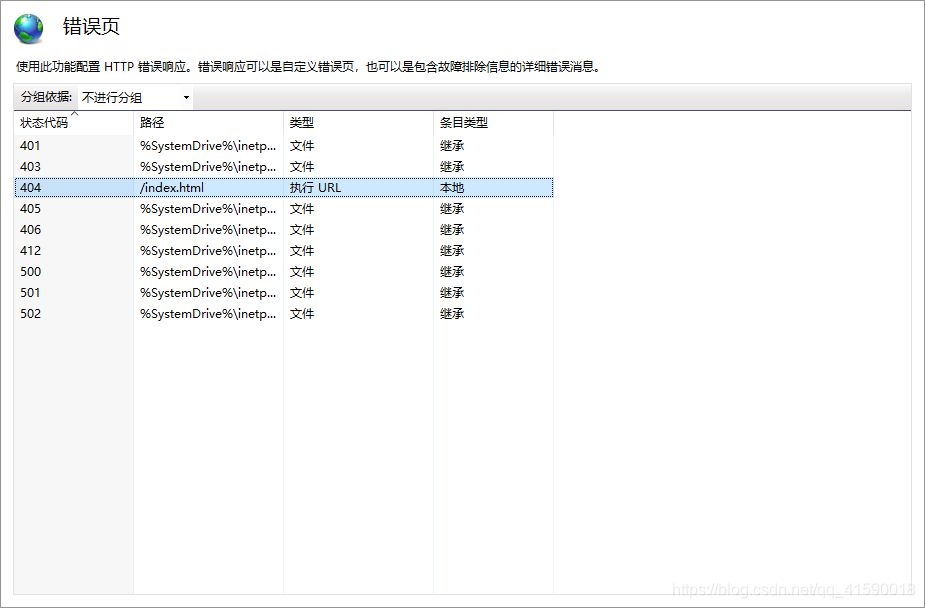Click the path cell in row 403

point(208,167)
